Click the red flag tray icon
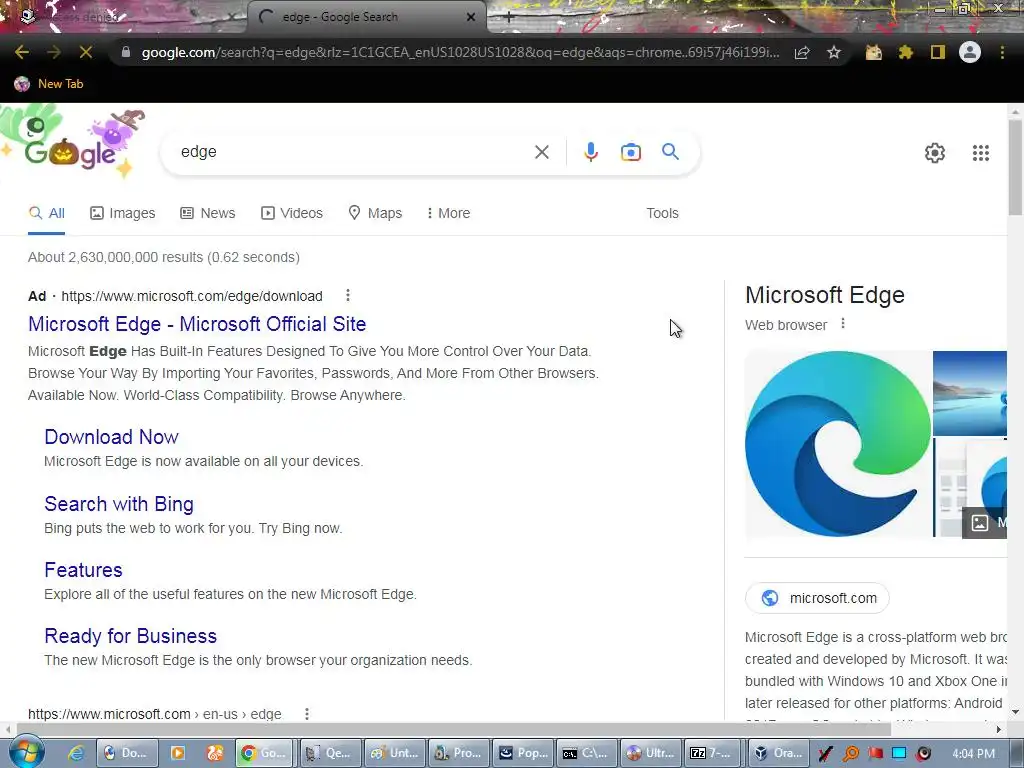The height and width of the screenshot is (768, 1024). (x=875, y=754)
